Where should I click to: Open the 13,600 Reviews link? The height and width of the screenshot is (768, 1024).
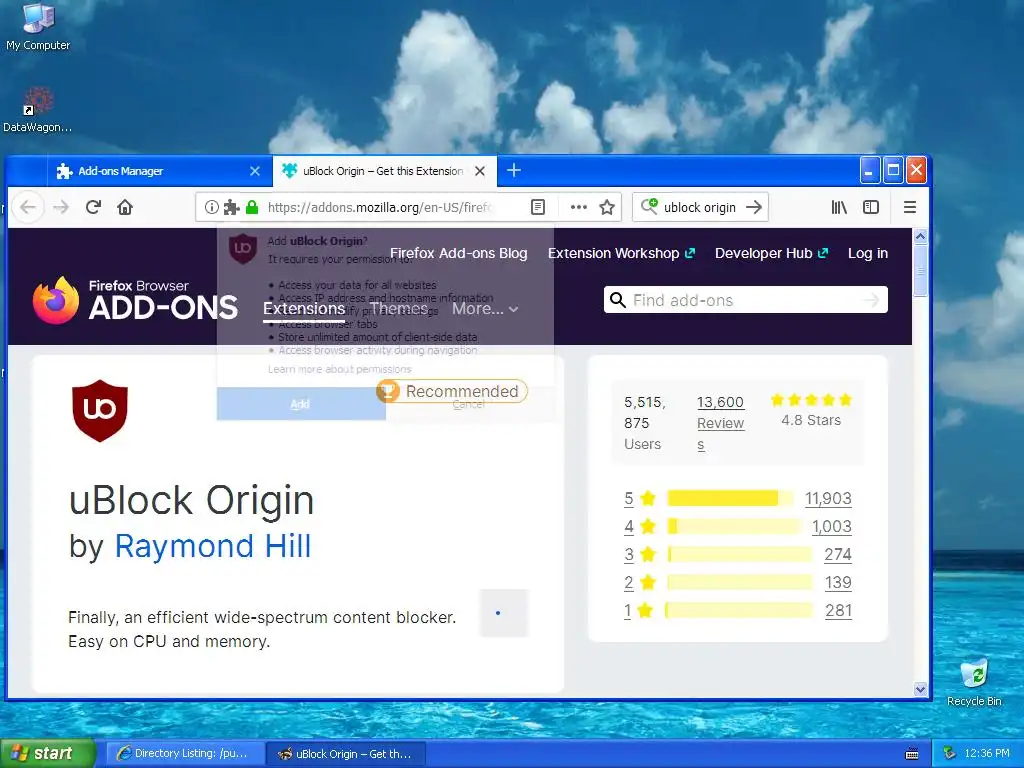pyautogui.click(x=720, y=423)
